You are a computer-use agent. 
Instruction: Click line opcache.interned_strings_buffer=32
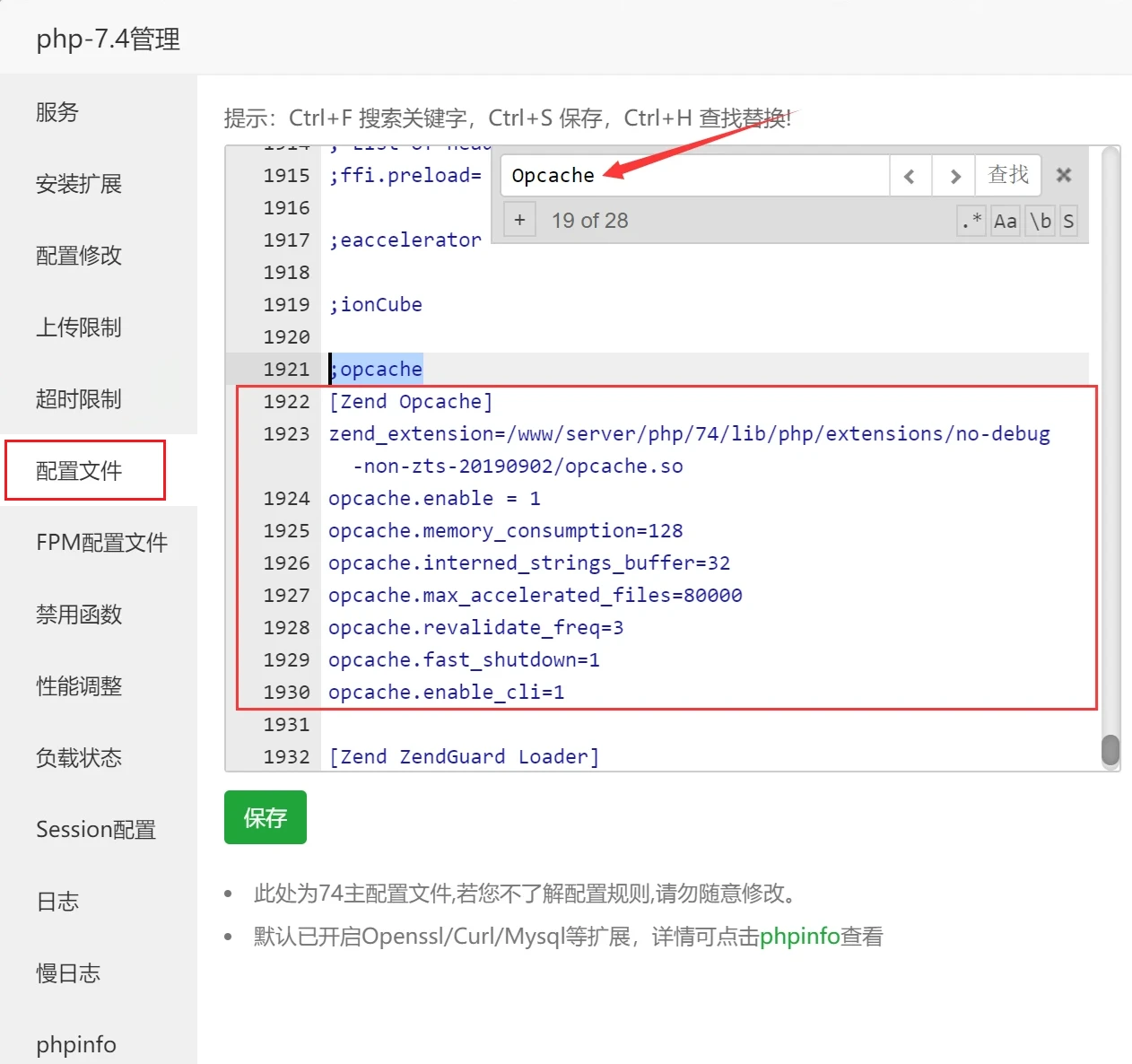pos(529,563)
